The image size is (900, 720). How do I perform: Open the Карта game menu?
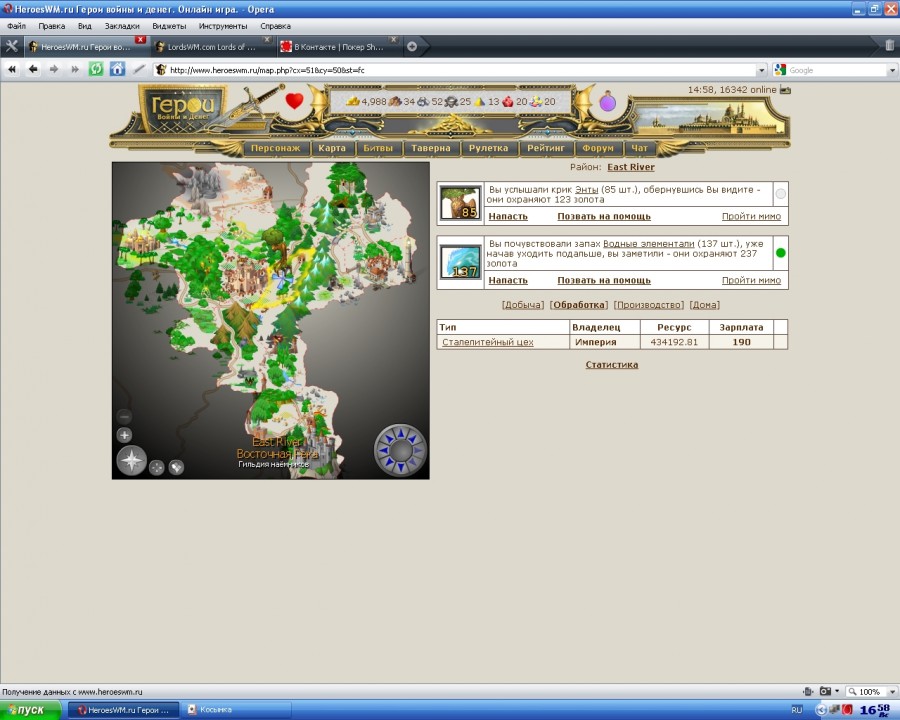click(x=332, y=148)
